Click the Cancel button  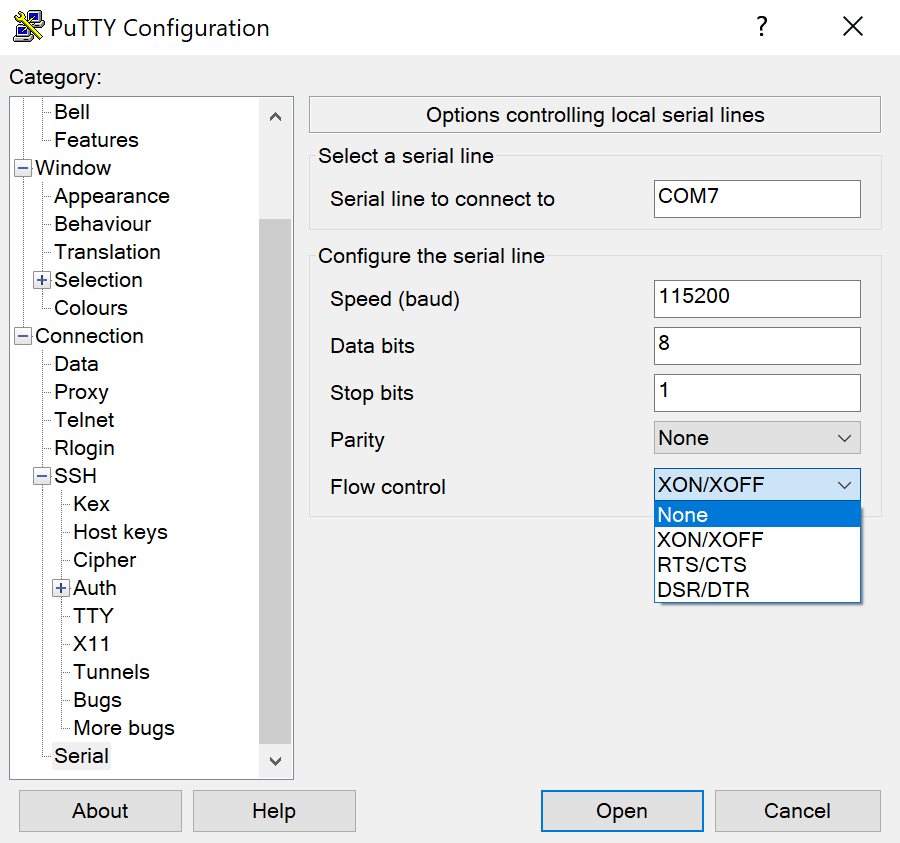[x=797, y=811]
